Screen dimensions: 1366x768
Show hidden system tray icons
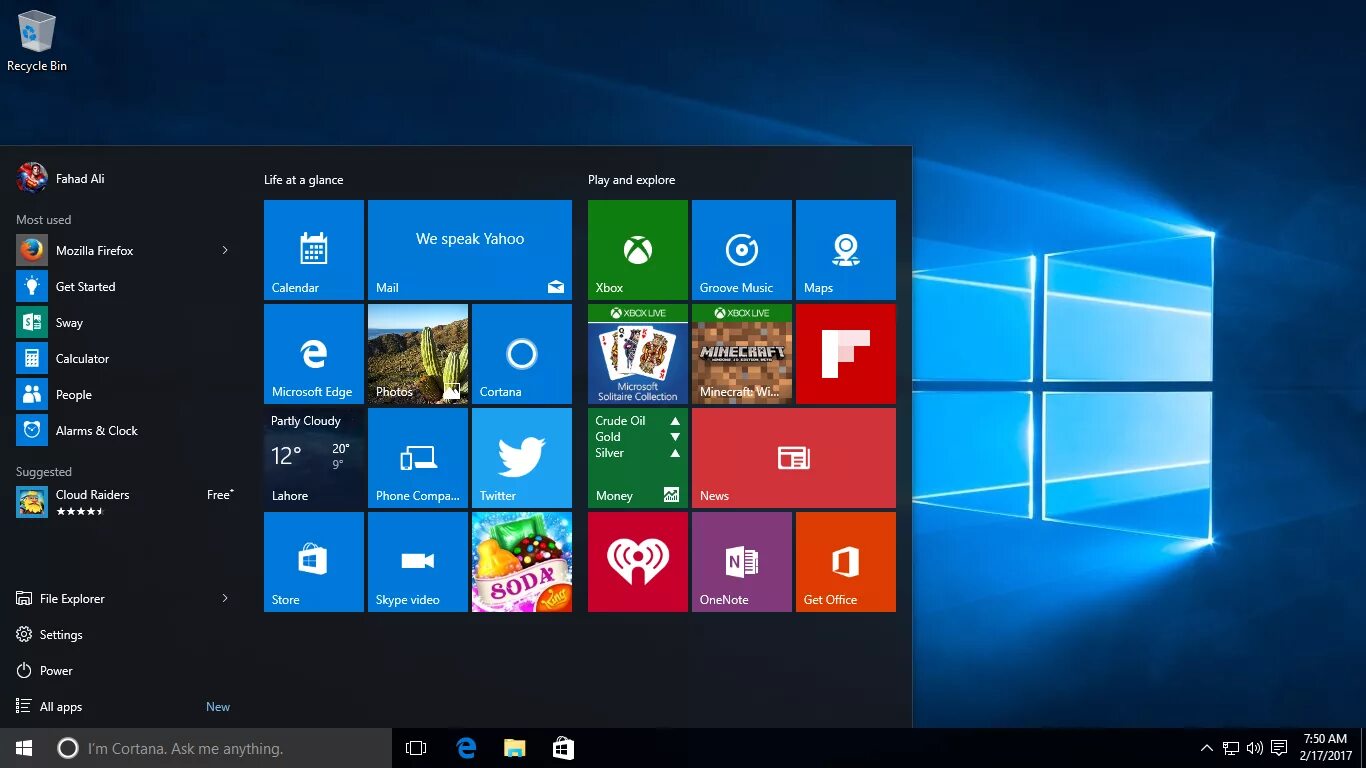[x=1207, y=748]
